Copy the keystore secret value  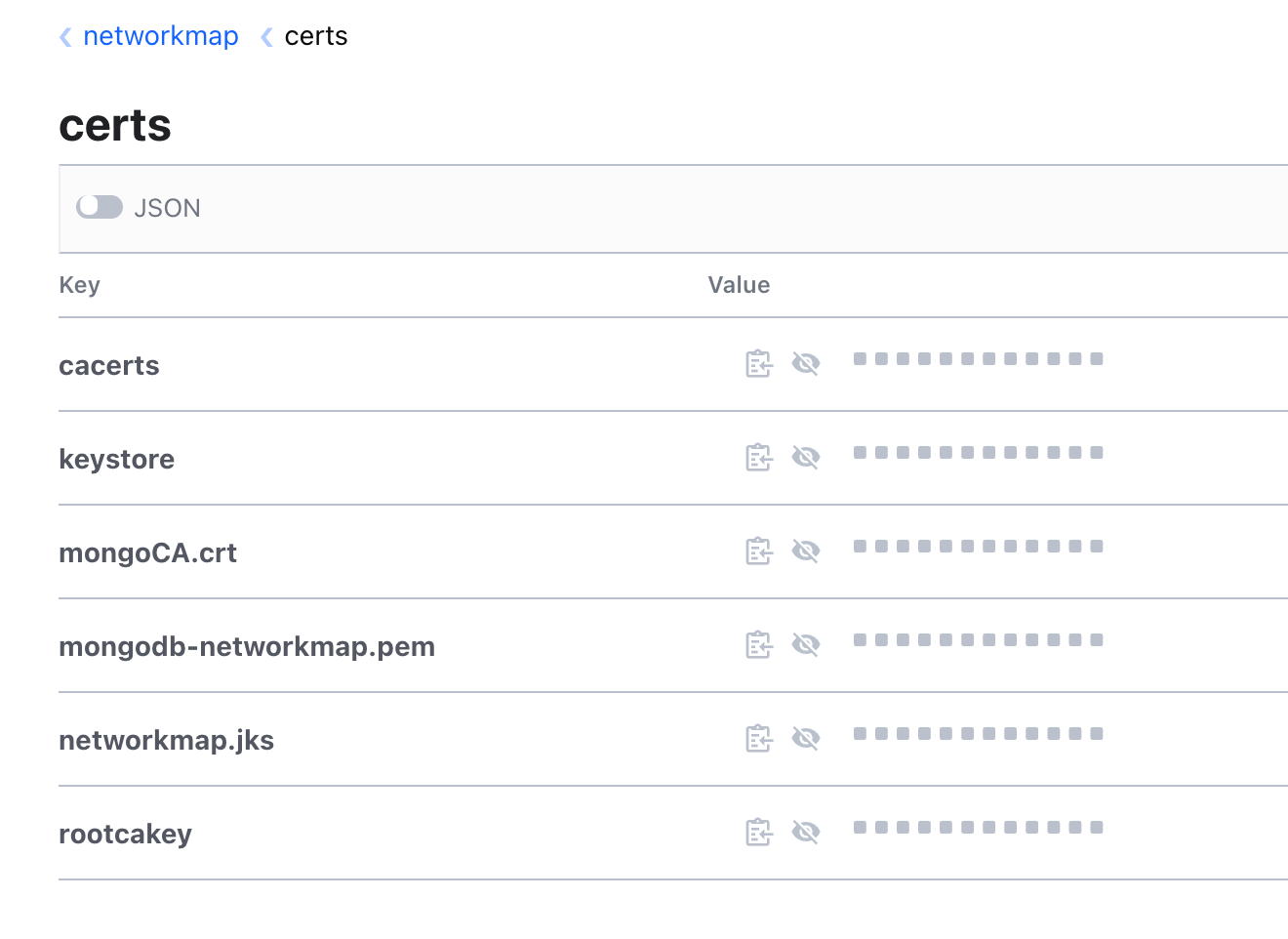(759, 458)
